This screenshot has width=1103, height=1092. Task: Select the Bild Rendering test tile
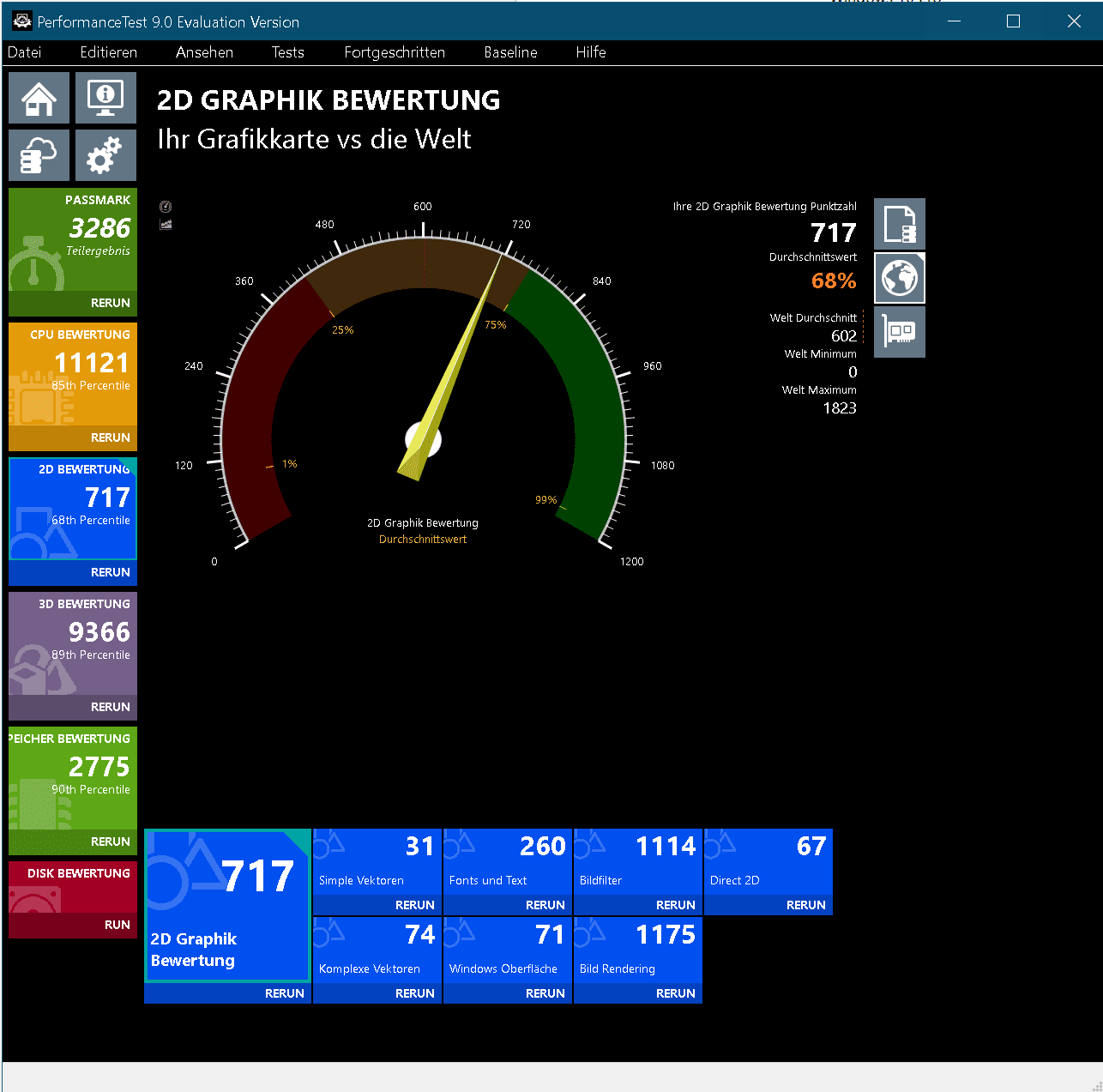click(638, 950)
